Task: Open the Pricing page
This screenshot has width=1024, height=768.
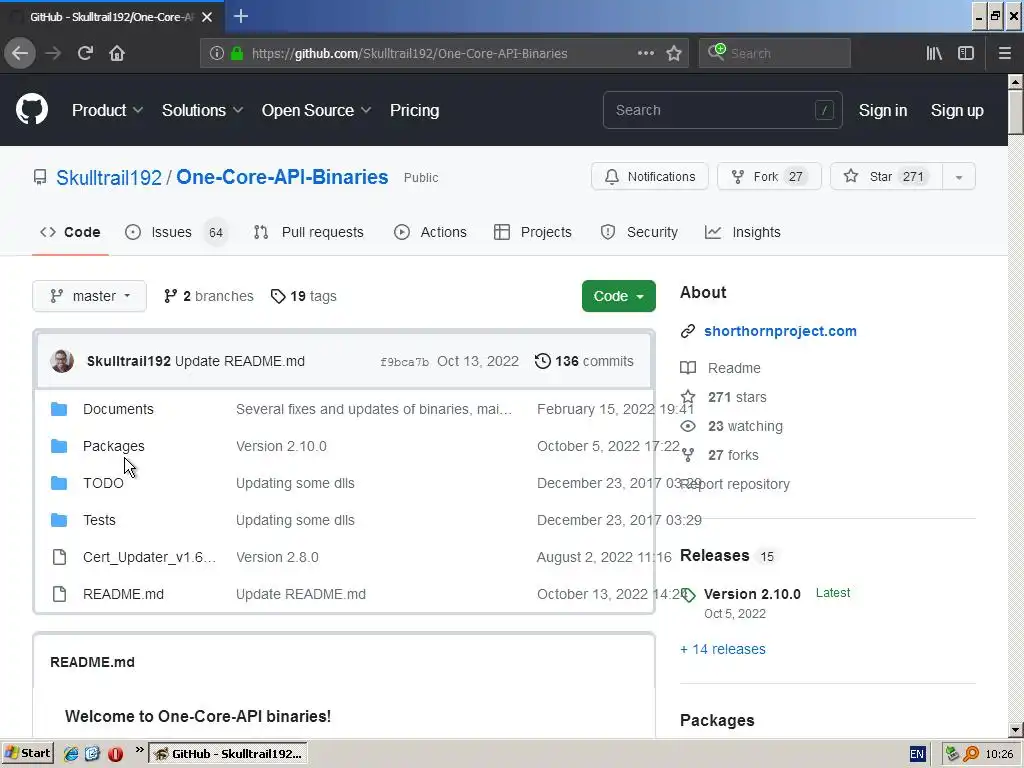Action: (414, 110)
